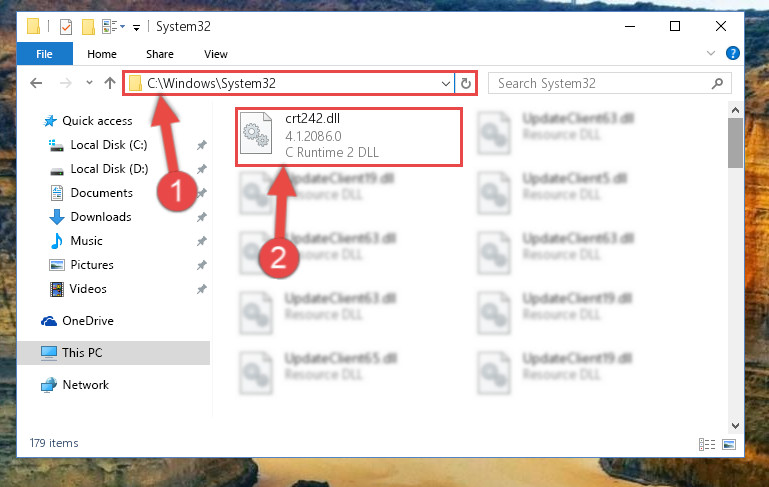Expand the address bar history dropdown

click(445, 83)
